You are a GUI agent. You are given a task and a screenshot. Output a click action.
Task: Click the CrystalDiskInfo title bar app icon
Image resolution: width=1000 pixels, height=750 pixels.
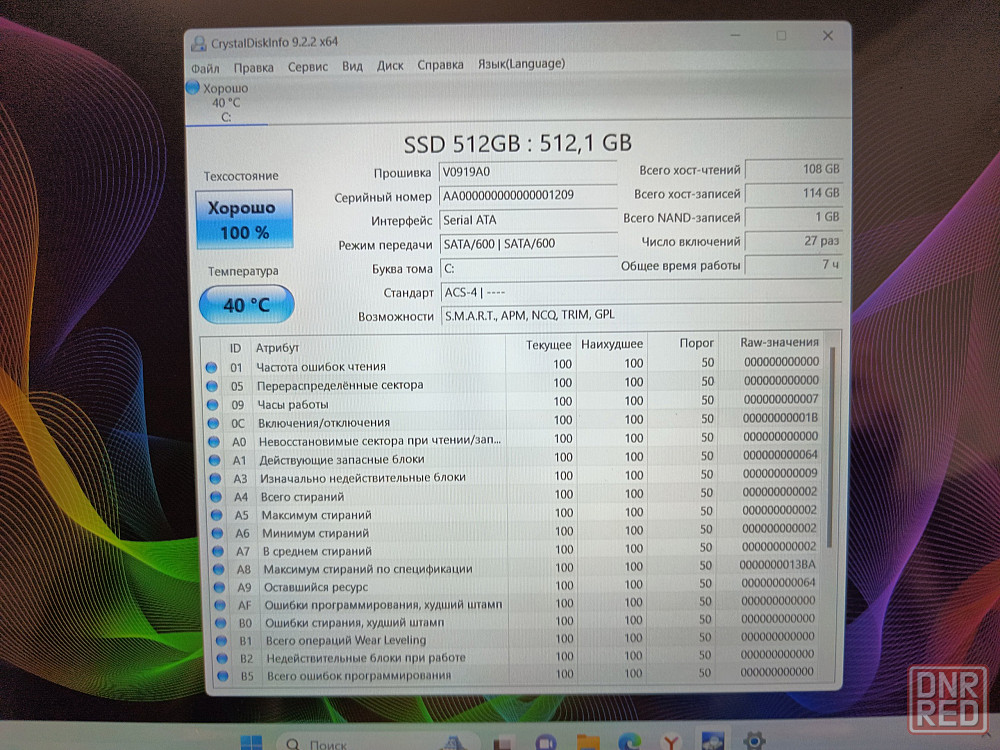coord(199,43)
